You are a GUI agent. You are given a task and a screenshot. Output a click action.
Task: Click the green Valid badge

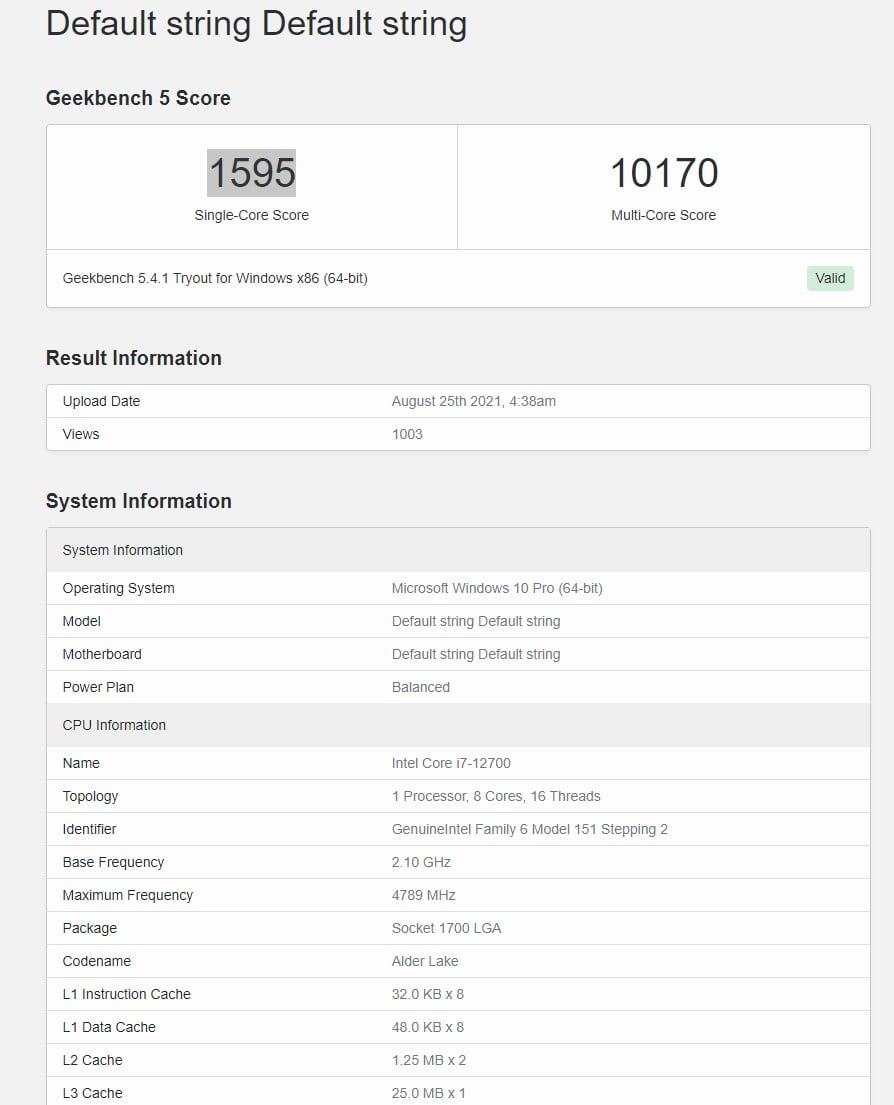pyautogui.click(x=830, y=278)
